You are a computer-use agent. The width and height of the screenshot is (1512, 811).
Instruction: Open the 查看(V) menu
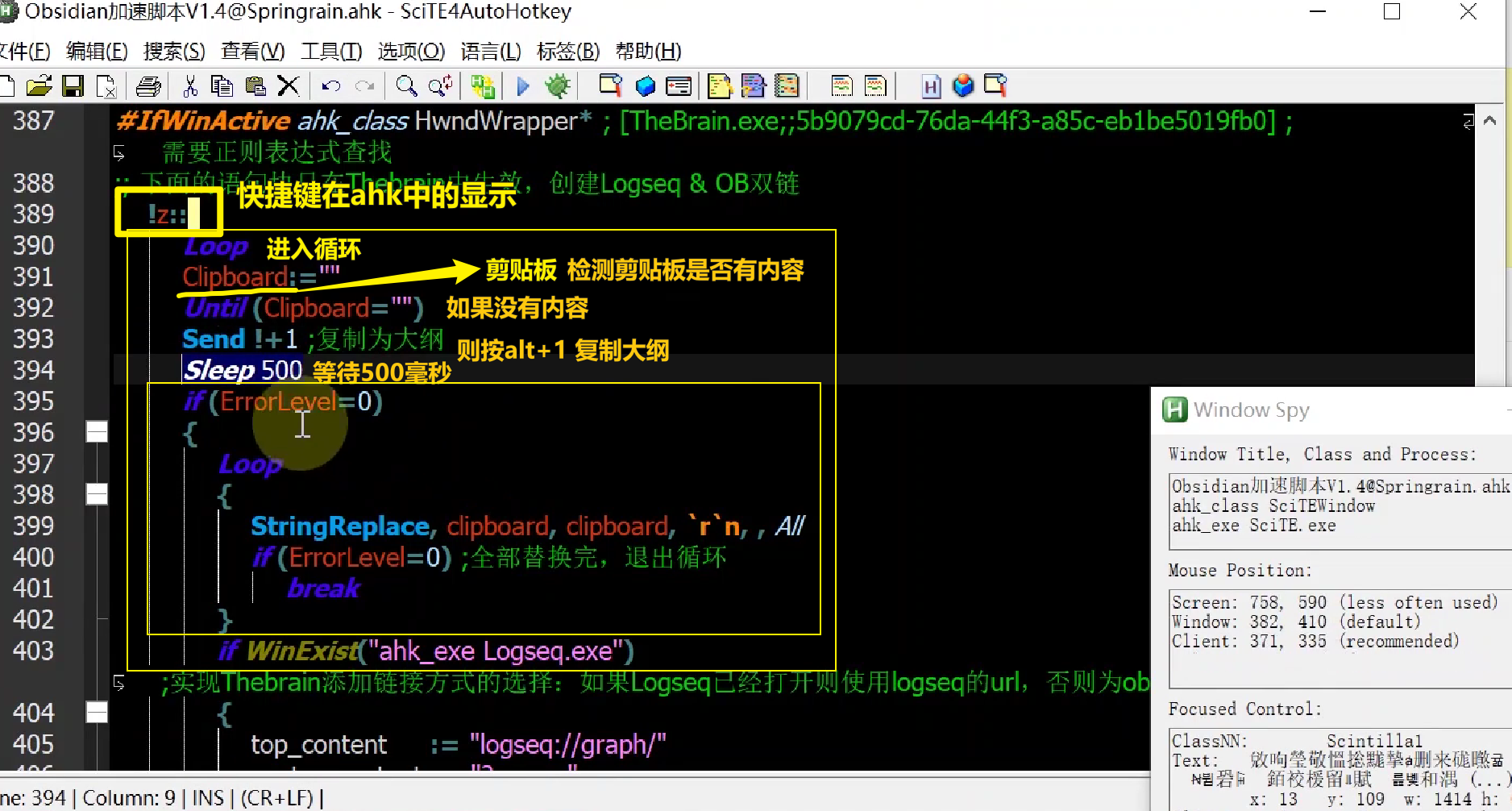(253, 52)
